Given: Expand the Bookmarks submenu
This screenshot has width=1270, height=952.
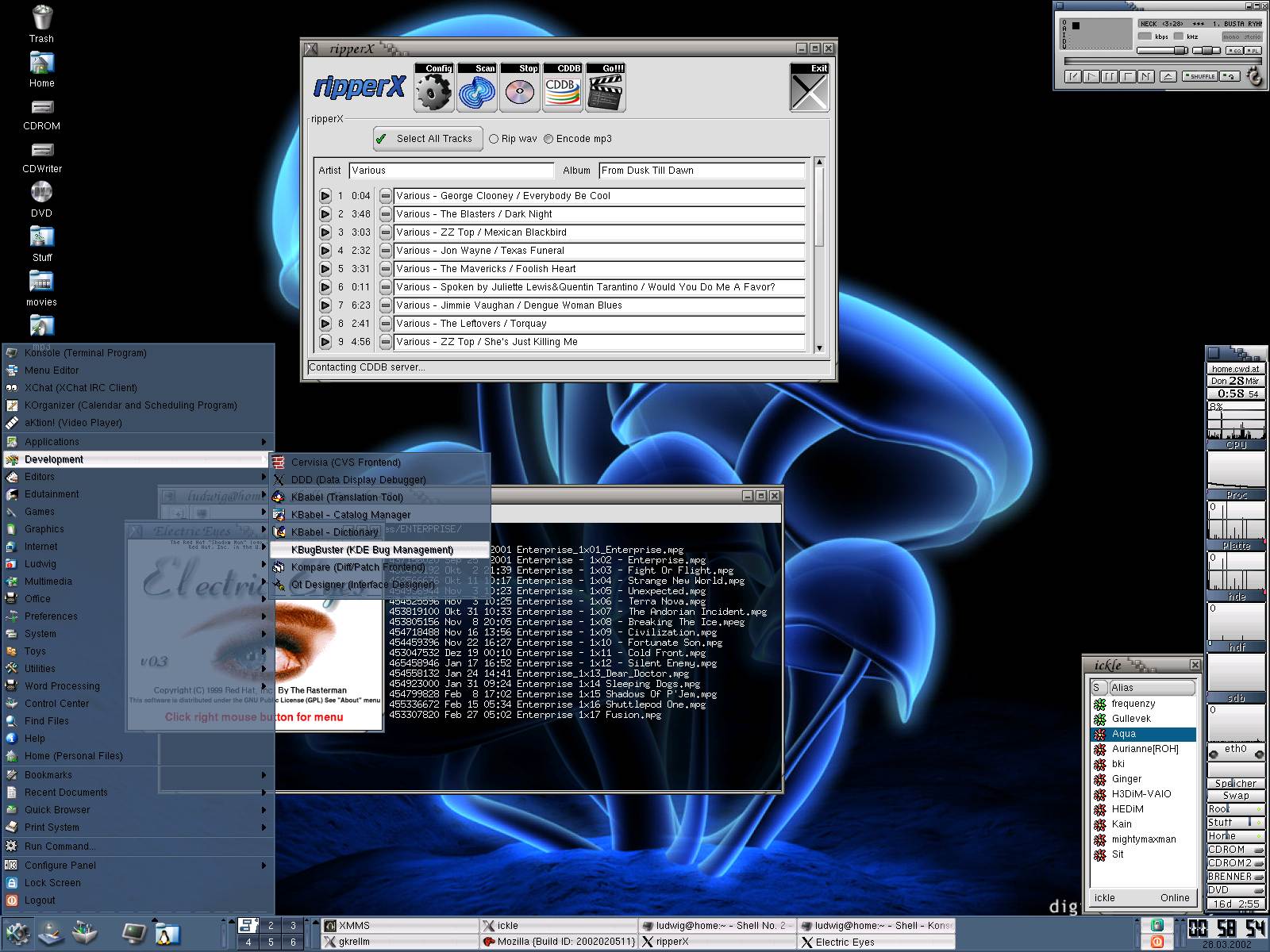Looking at the screenshot, I should point(138,774).
